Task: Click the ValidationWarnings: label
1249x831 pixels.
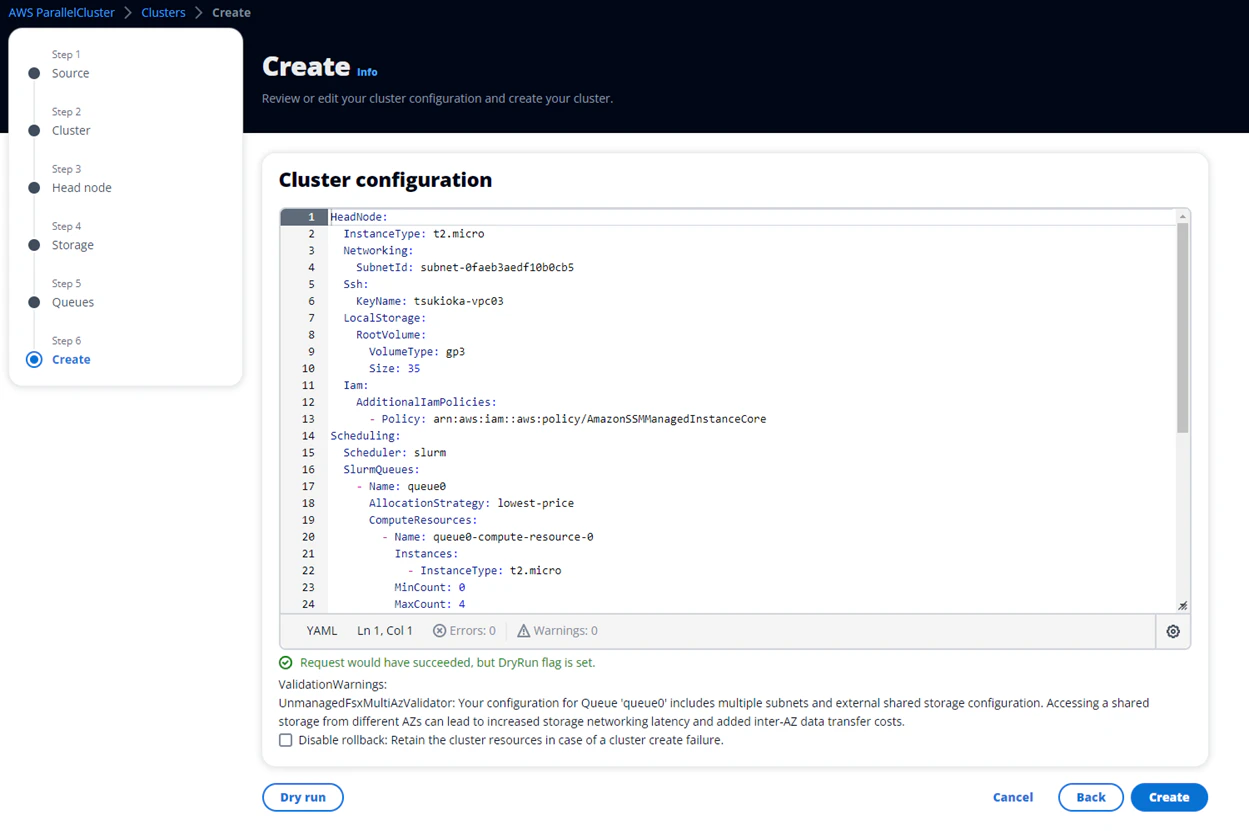Action: [332, 685]
